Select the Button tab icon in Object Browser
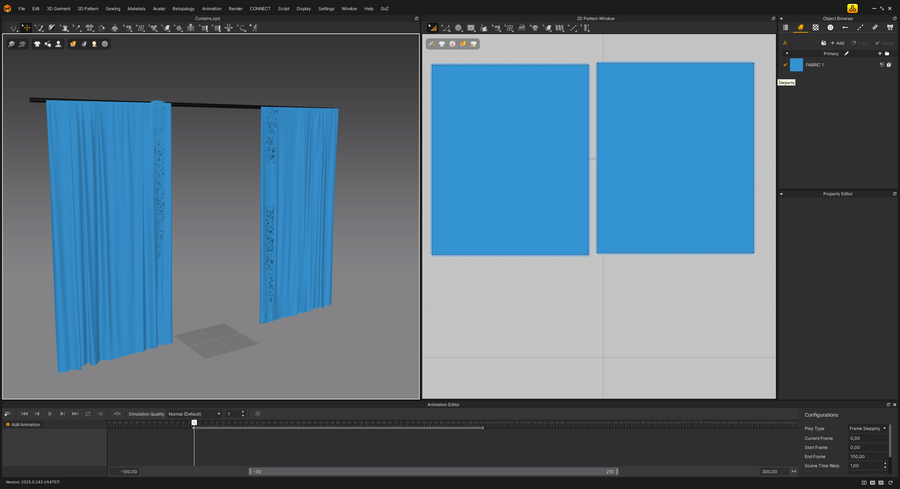900x489 pixels. 830,28
